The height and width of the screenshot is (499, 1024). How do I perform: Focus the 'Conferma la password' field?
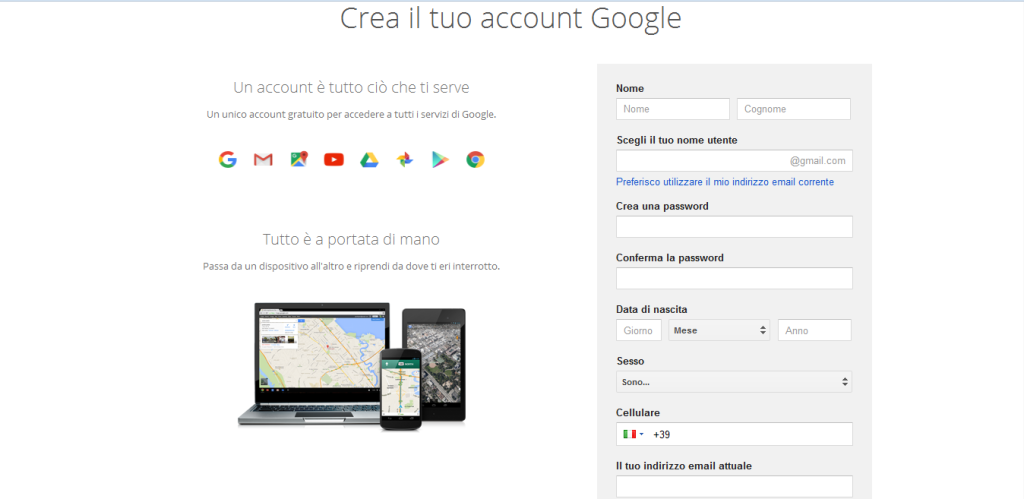click(x=734, y=278)
